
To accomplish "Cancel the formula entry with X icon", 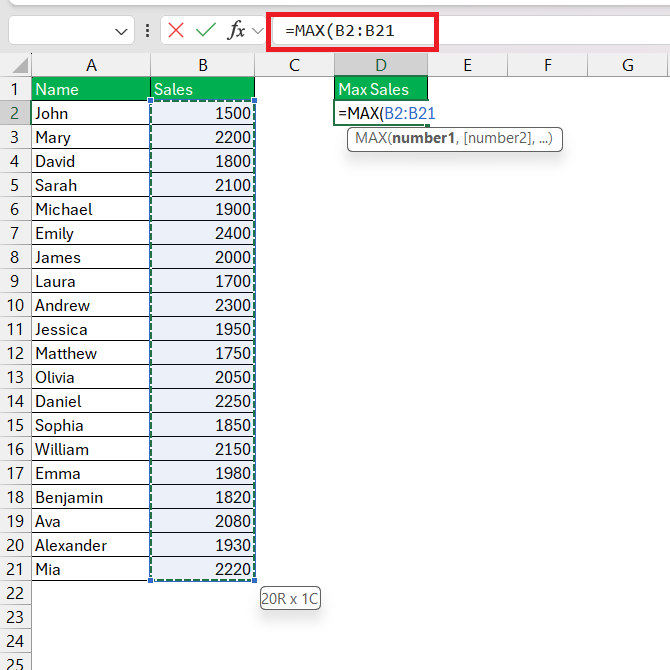I will point(176,31).
